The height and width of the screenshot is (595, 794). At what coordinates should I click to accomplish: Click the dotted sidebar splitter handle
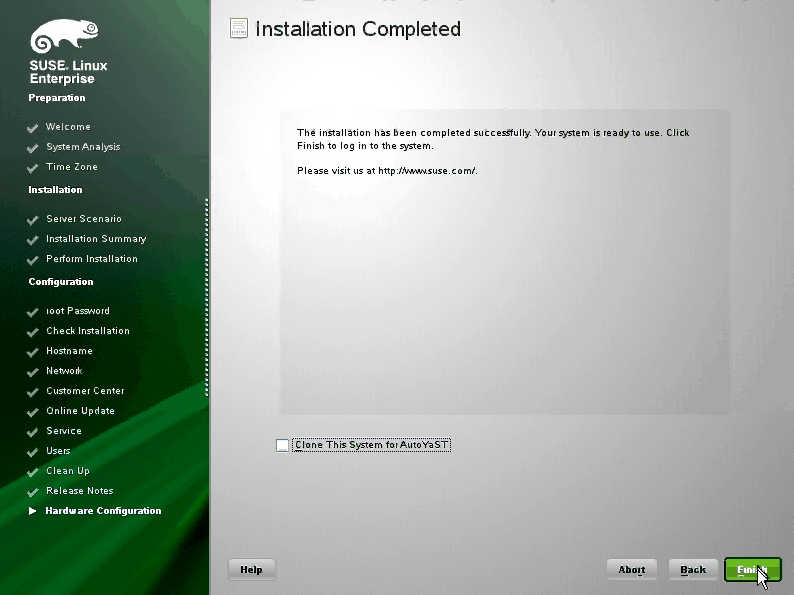click(x=207, y=297)
